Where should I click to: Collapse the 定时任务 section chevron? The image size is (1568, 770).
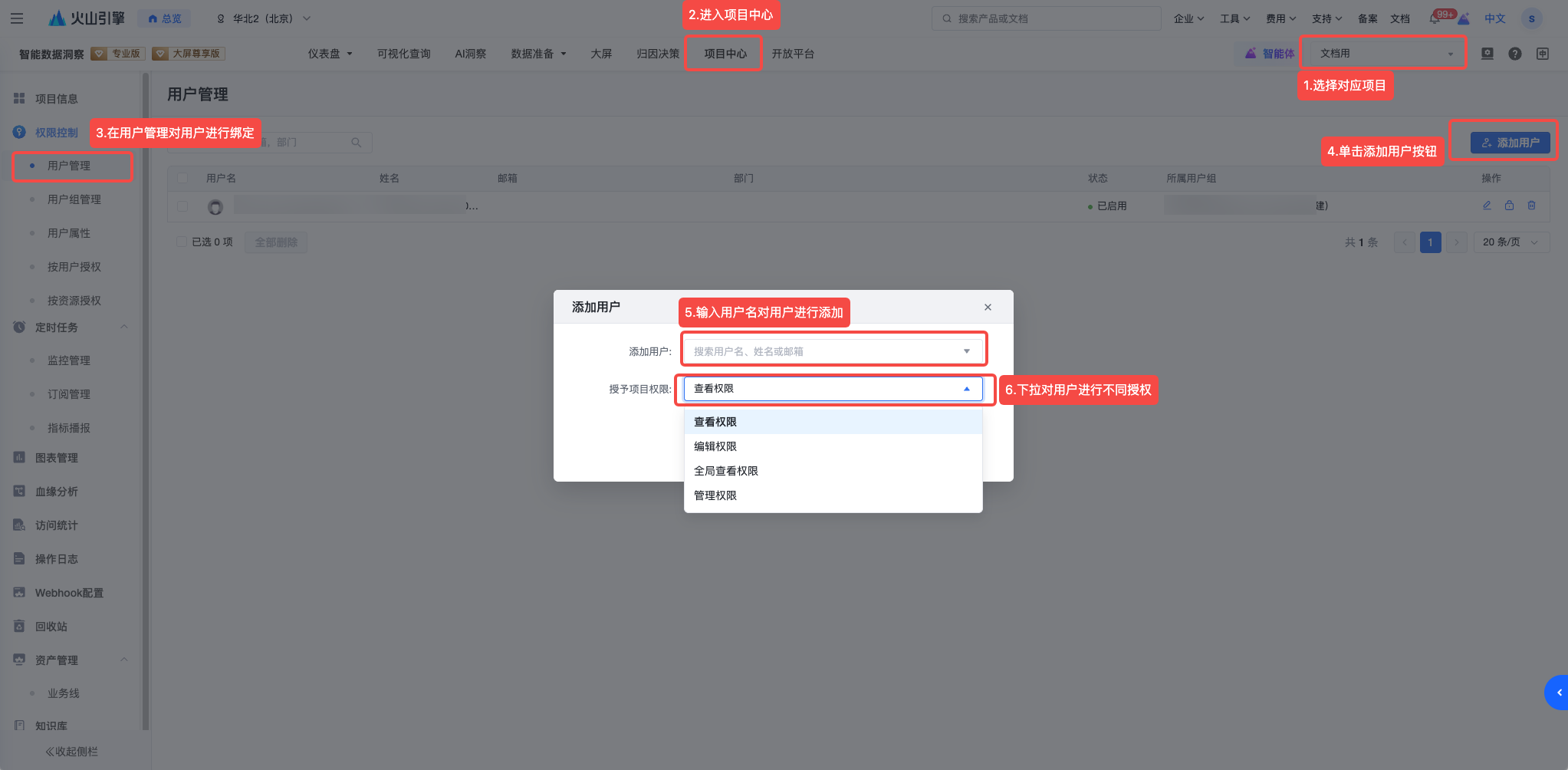click(124, 327)
